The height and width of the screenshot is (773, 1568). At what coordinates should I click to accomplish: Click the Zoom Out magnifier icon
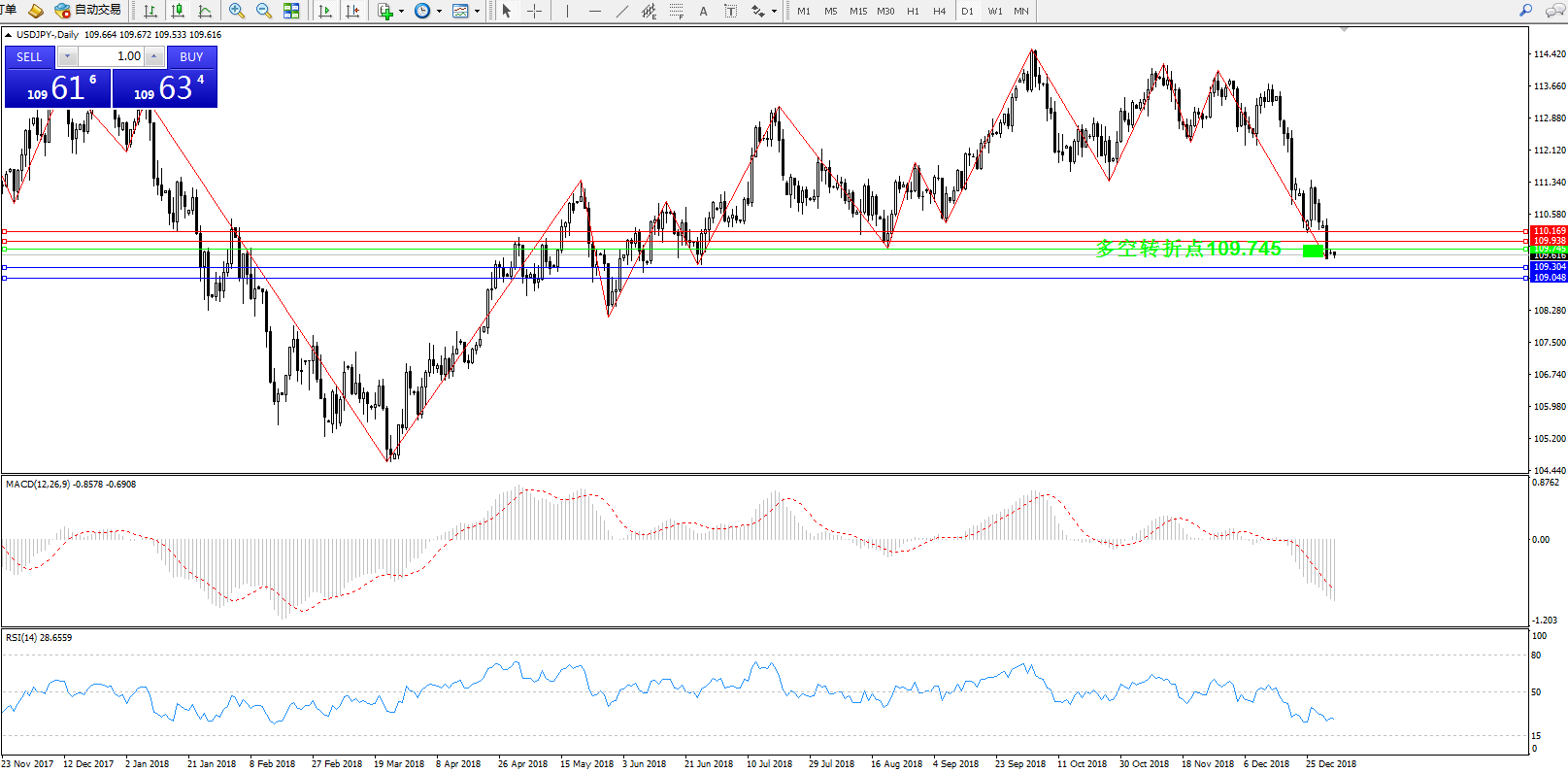pos(263,11)
